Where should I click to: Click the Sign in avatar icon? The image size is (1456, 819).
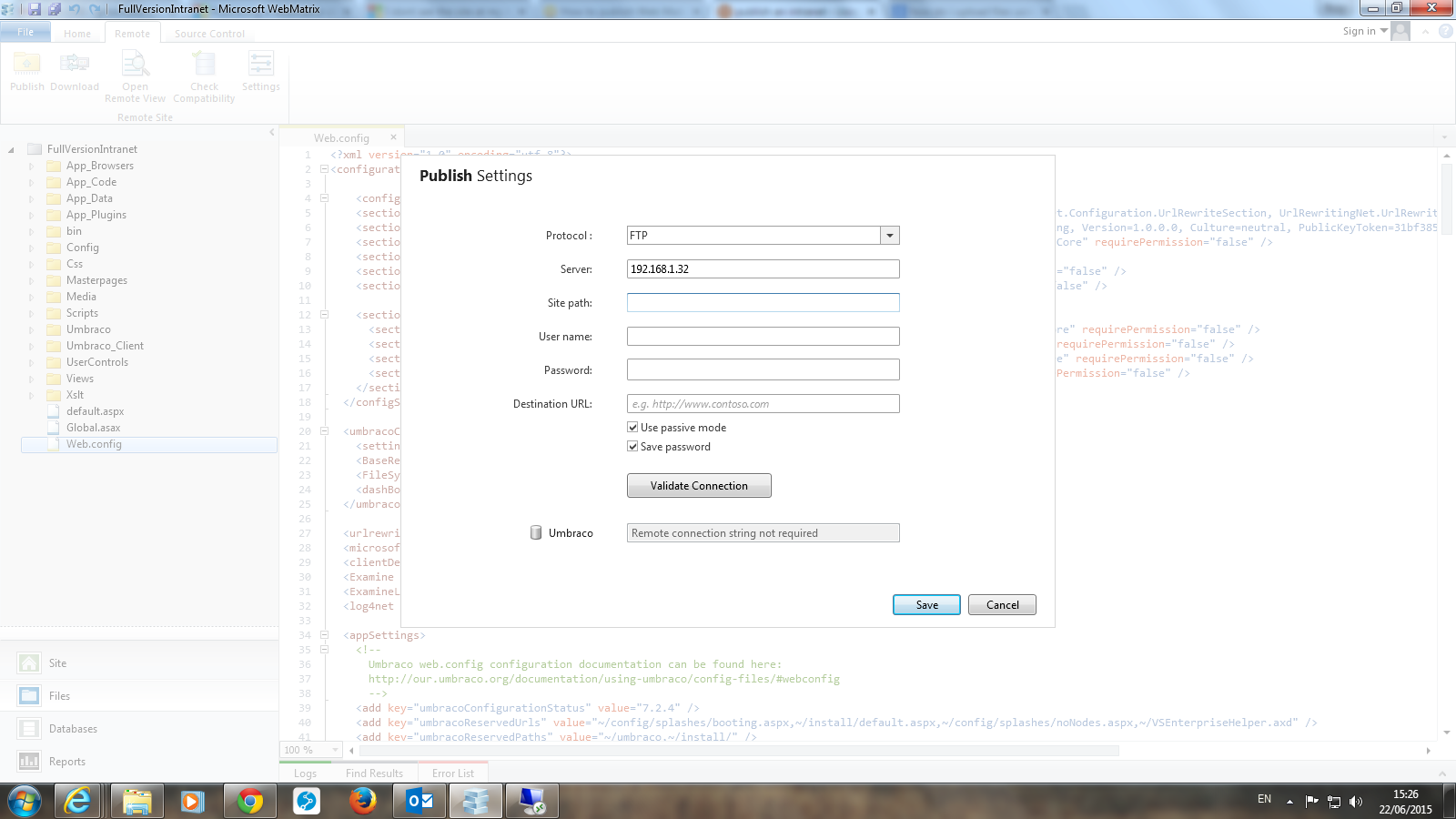1401,31
